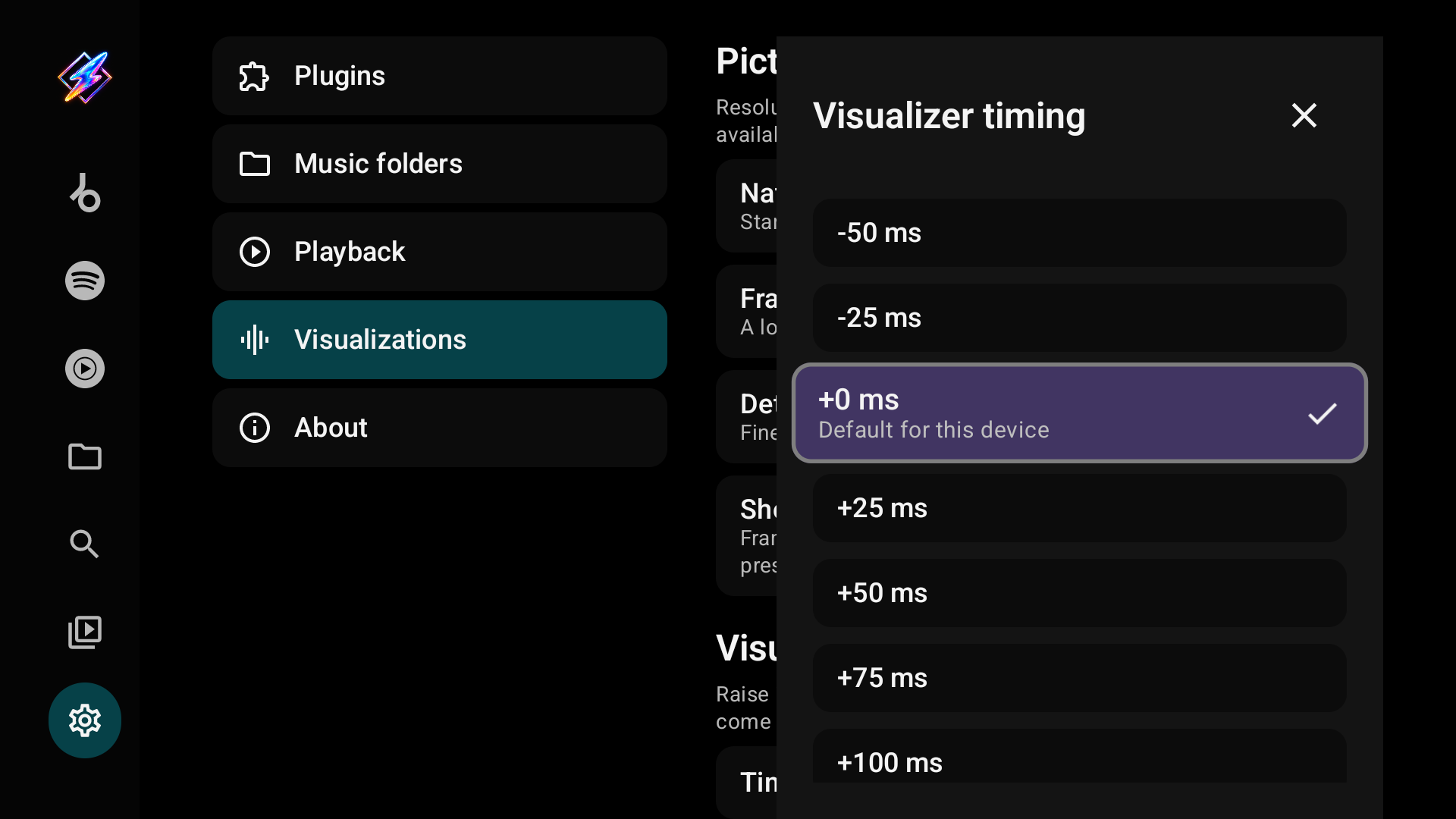Click the 'Visualizer timing' dialog title

coord(949,116)
